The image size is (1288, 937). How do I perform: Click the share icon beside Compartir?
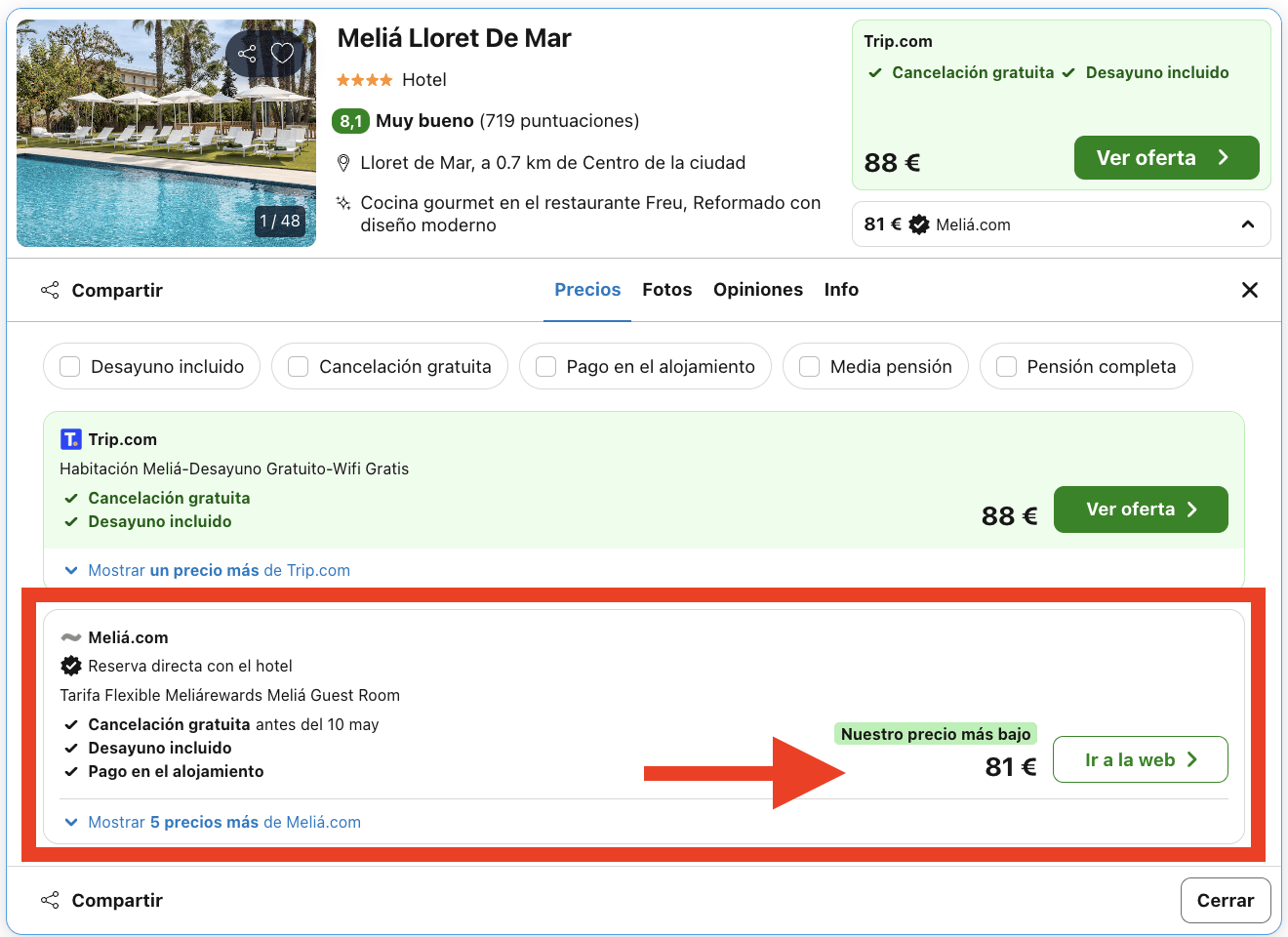(x=50, y=290)
